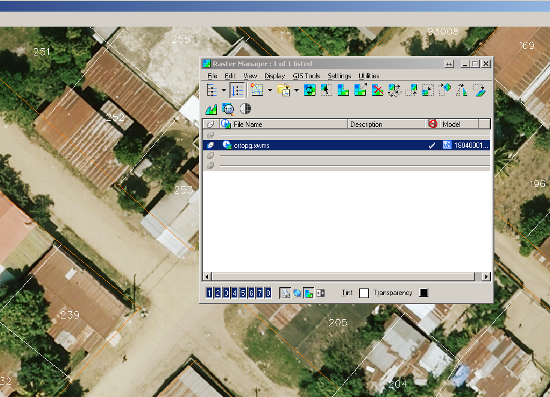
Task: Click the reload raster icon with circular arrows
Action: point(310,90)
